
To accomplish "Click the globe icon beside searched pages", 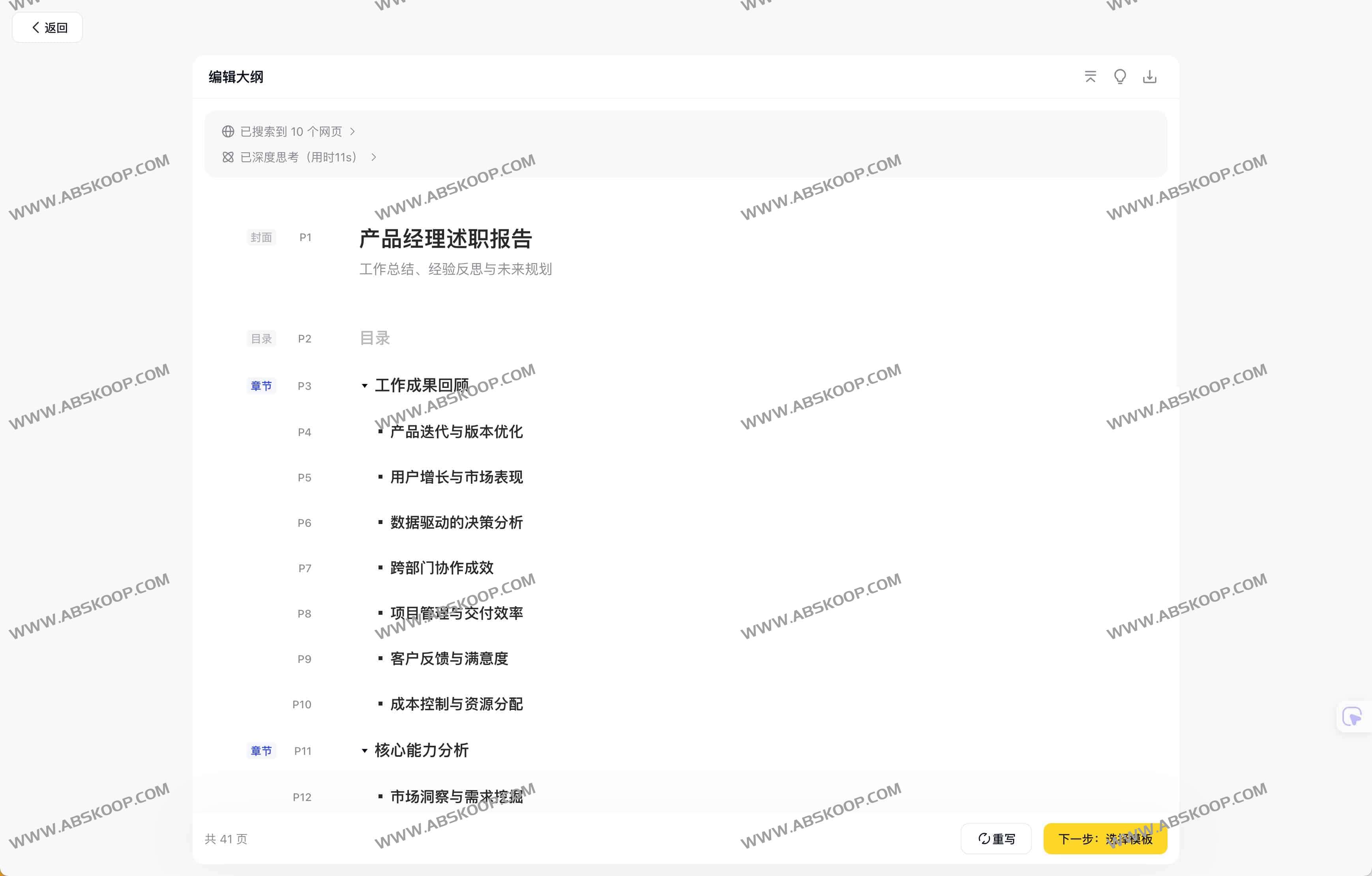I will pyautogui.click(x=228, y=131).
